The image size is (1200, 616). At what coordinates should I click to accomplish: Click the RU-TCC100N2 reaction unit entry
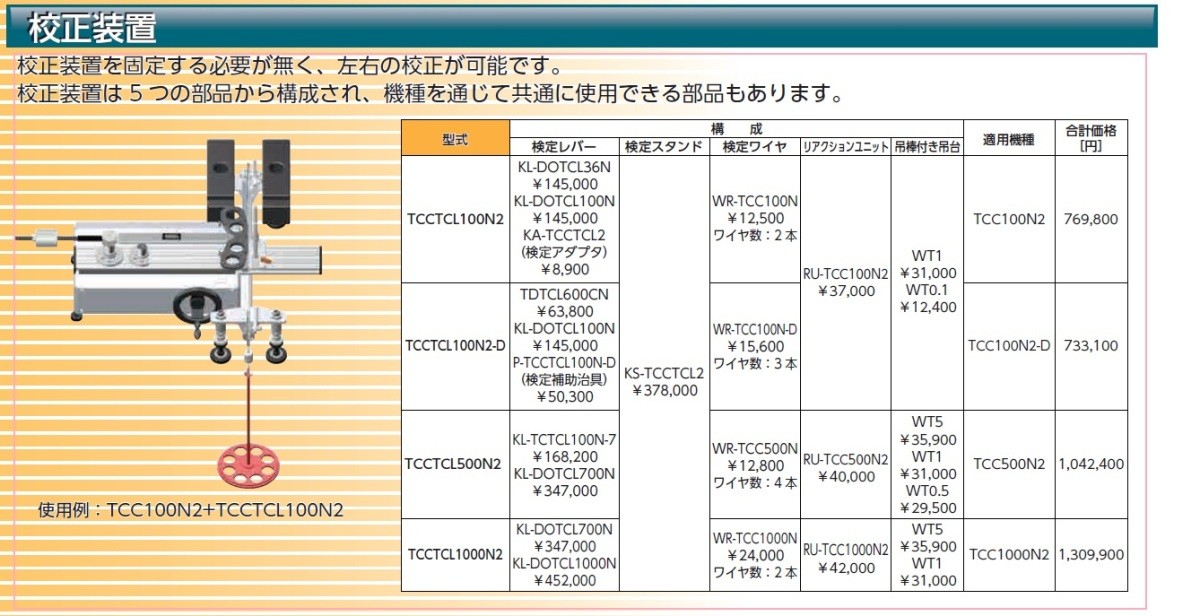pos(846,273)
